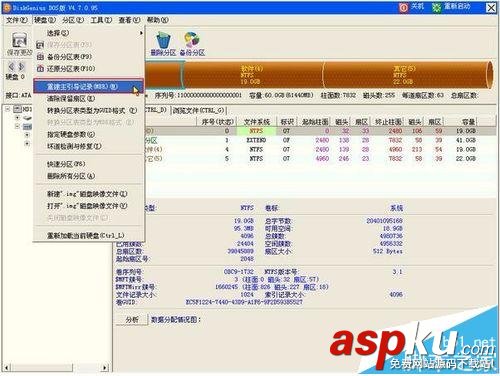Expand the first child under extended partition

tap(27, 135)
